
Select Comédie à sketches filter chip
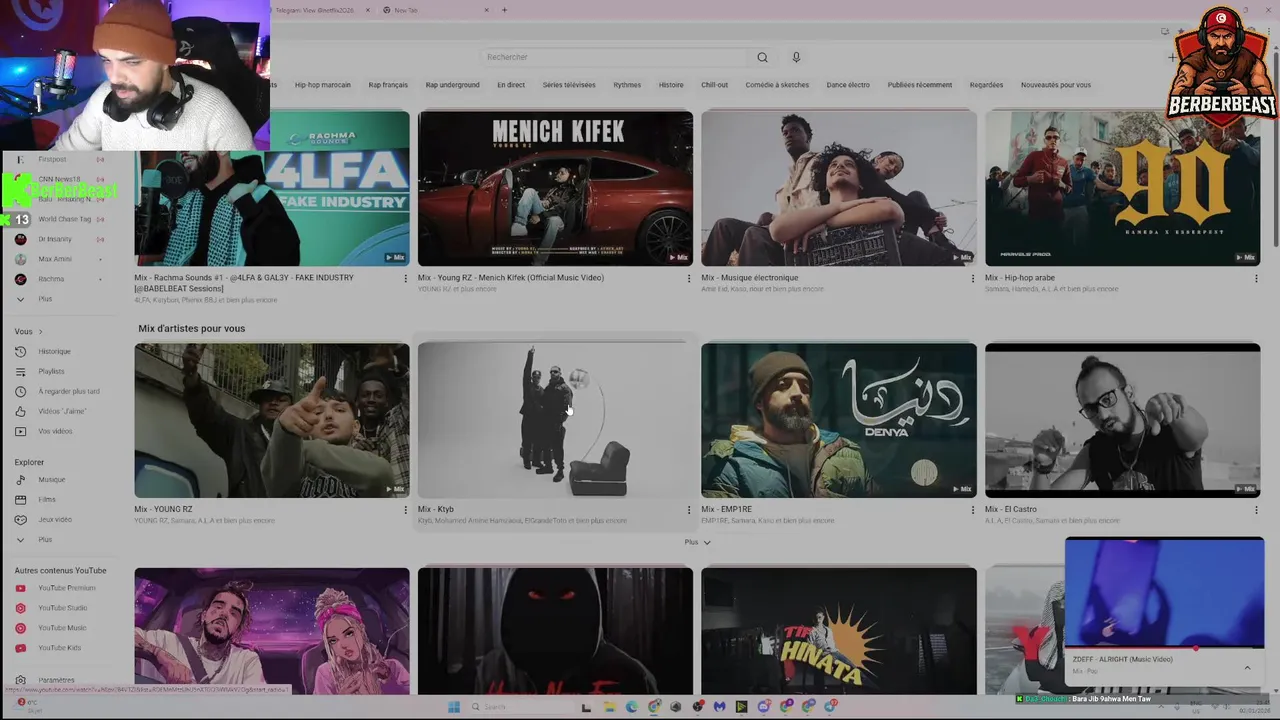pos(777,85)
